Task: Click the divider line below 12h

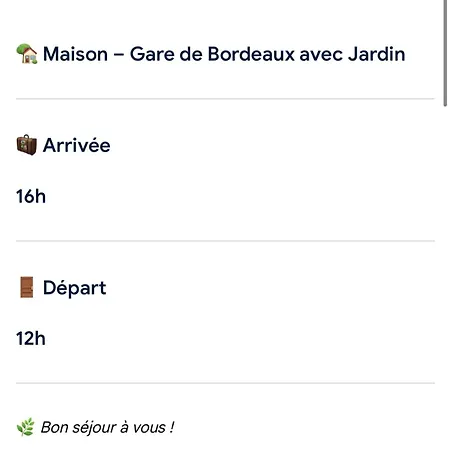Action: click(225, 383)
